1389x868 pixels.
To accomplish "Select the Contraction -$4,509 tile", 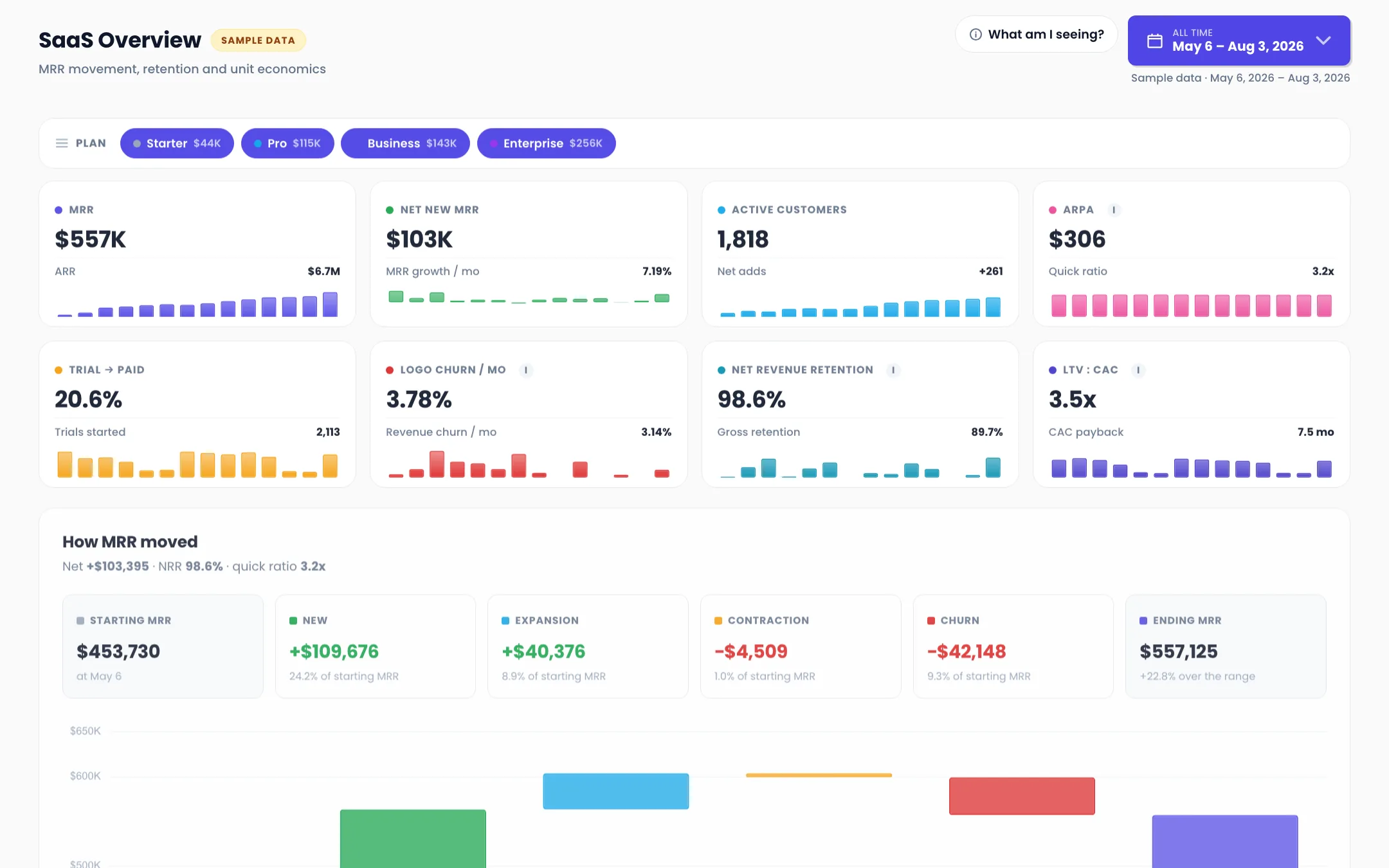I will pyautogui.click(x=801, y=647).
